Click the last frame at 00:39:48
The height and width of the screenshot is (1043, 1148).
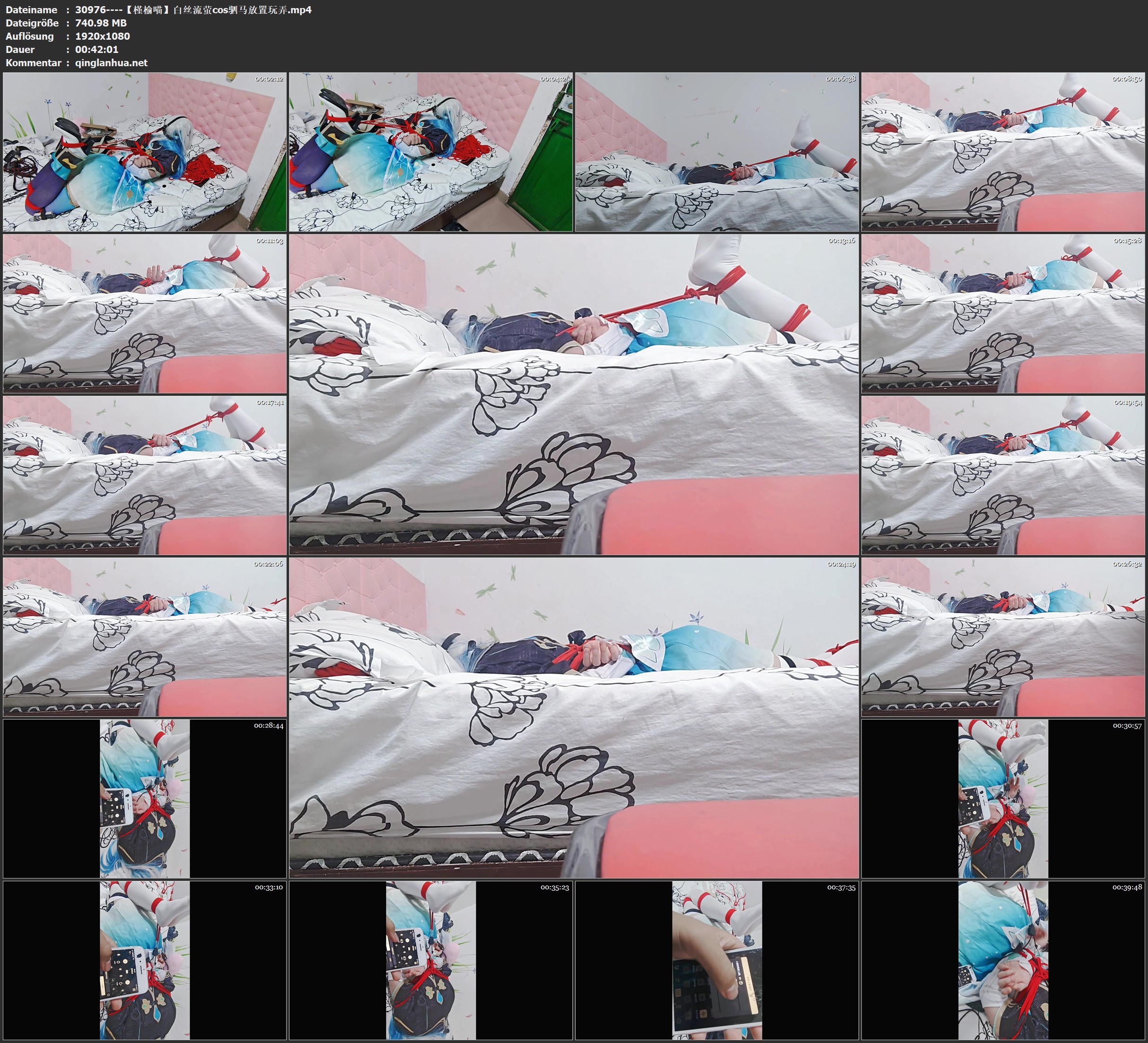1003,960
